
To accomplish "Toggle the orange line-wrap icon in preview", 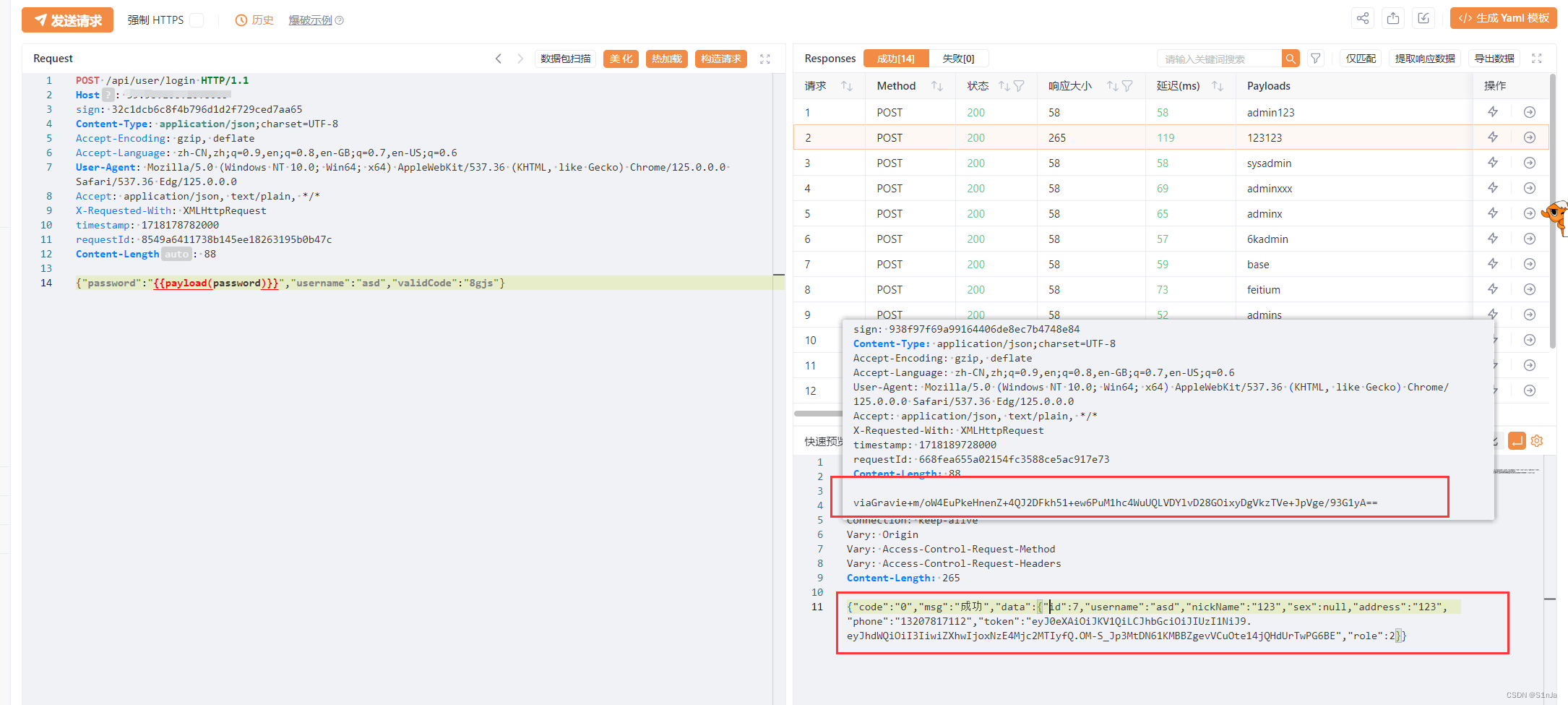I will coord(1517,440).
